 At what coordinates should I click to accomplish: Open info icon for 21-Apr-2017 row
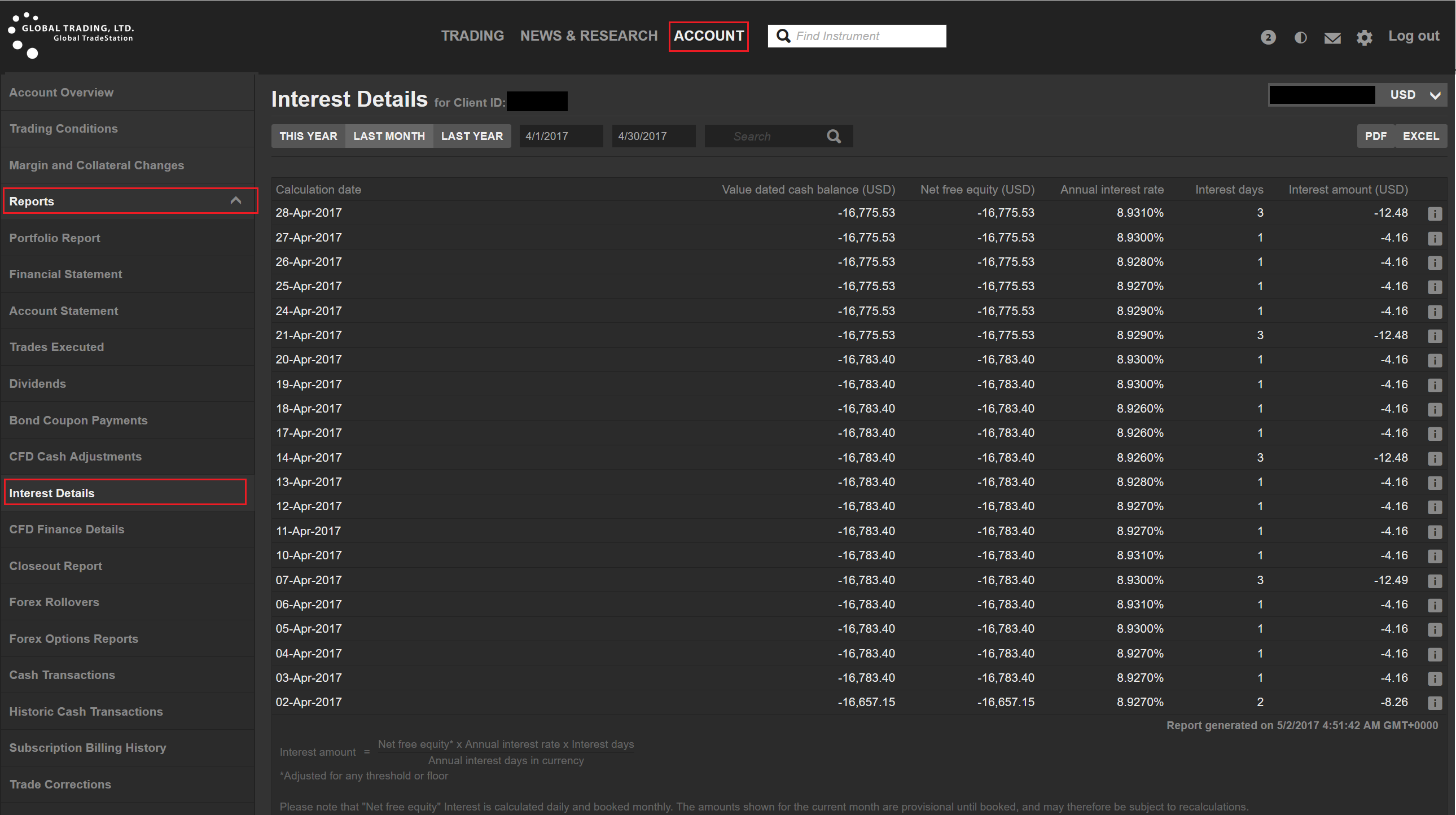1435,336
